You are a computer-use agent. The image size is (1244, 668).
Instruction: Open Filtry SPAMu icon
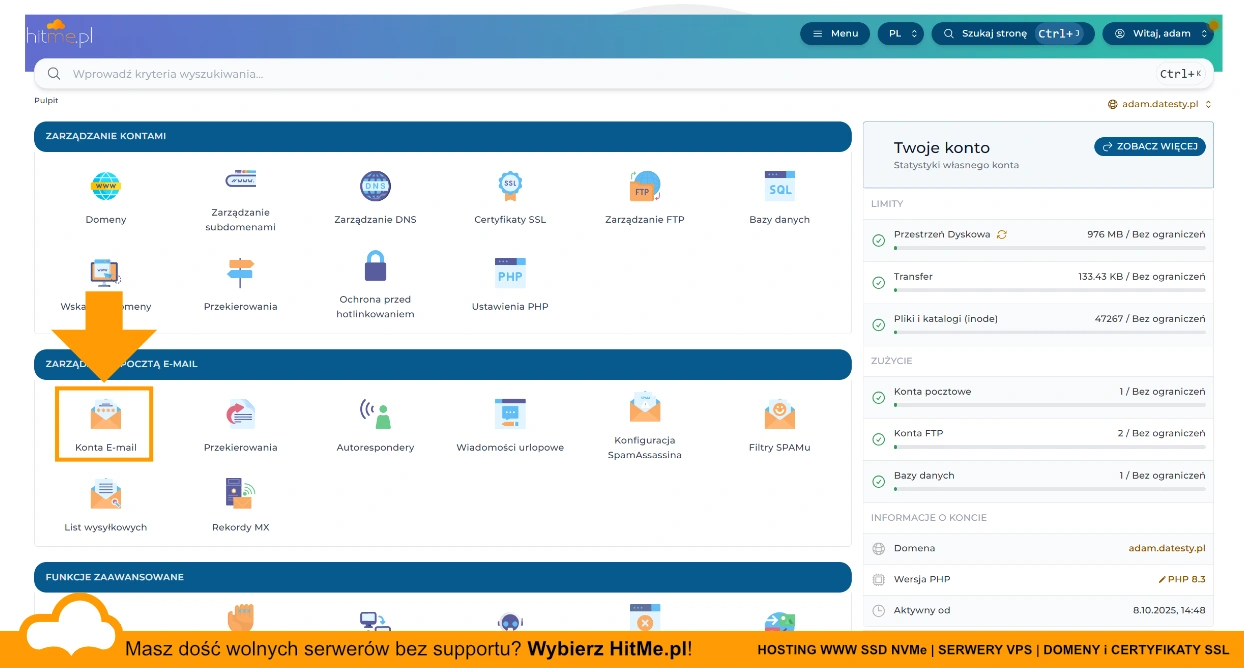tap(780, 413)
